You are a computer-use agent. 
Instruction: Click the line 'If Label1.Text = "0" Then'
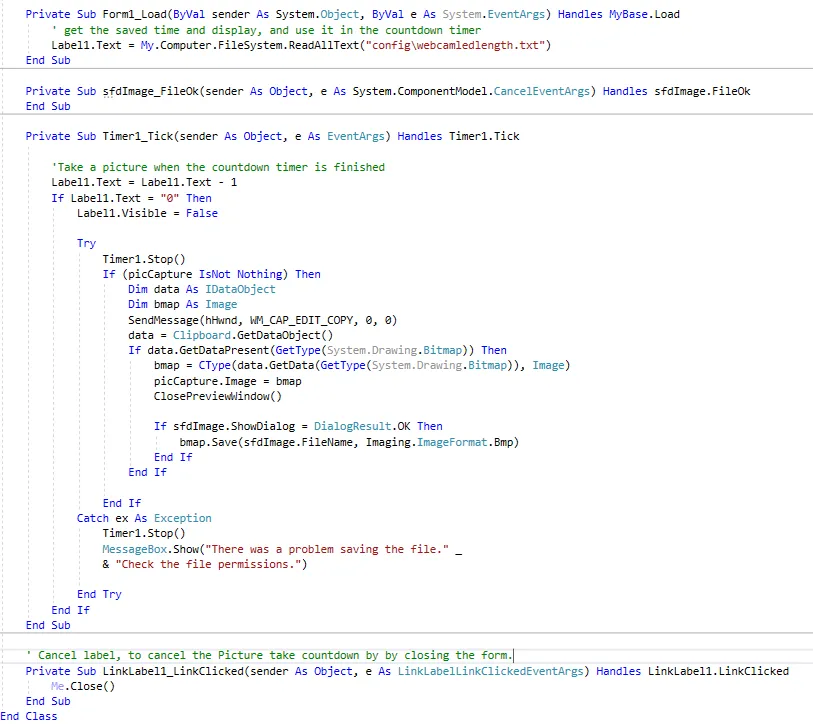tap(131, 198)
